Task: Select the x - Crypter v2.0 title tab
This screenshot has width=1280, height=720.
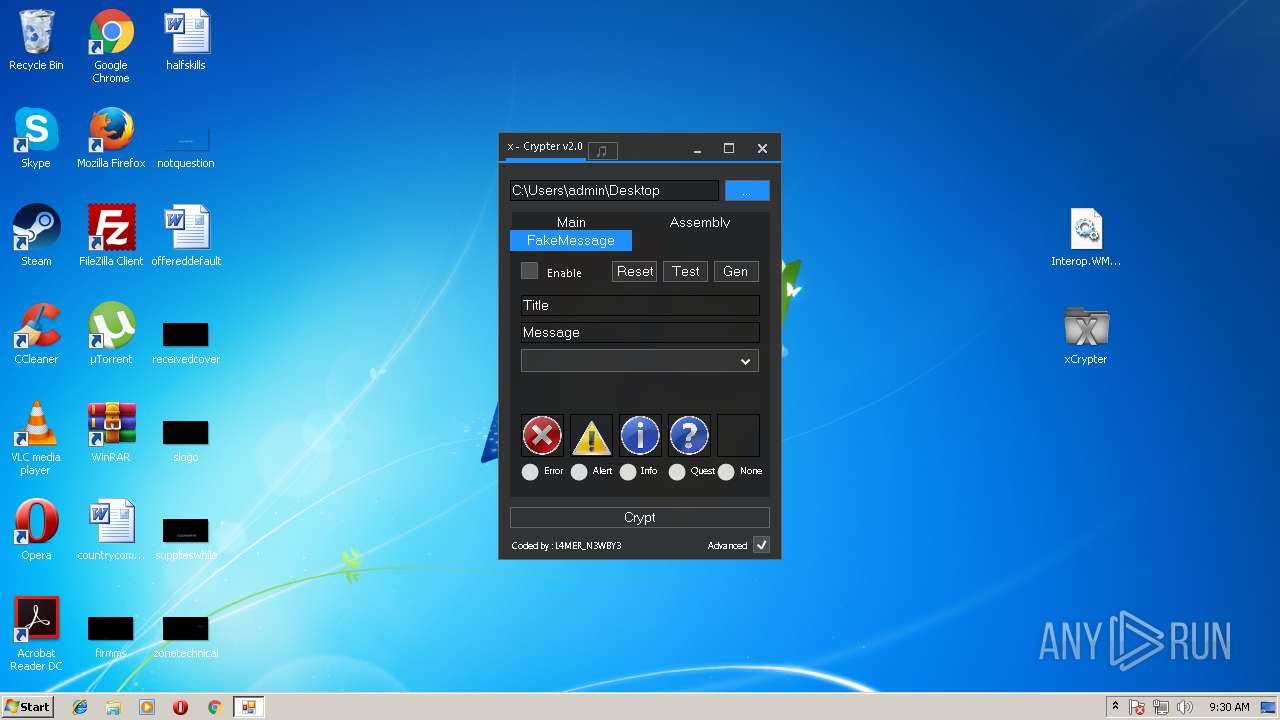Action: click(544, 147)
